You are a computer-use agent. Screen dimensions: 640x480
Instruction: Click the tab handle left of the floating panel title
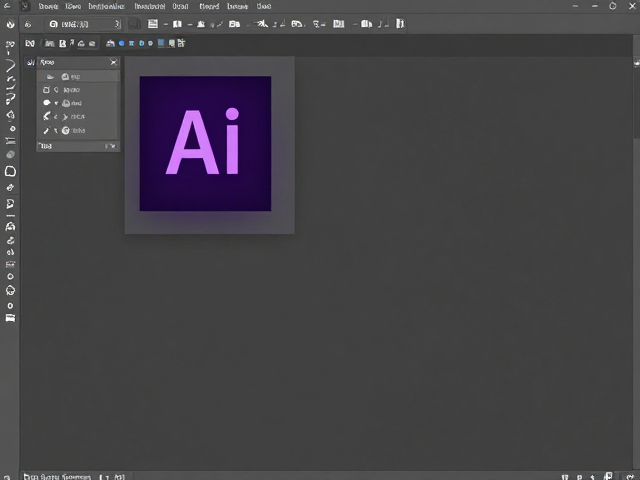point(31,62)
